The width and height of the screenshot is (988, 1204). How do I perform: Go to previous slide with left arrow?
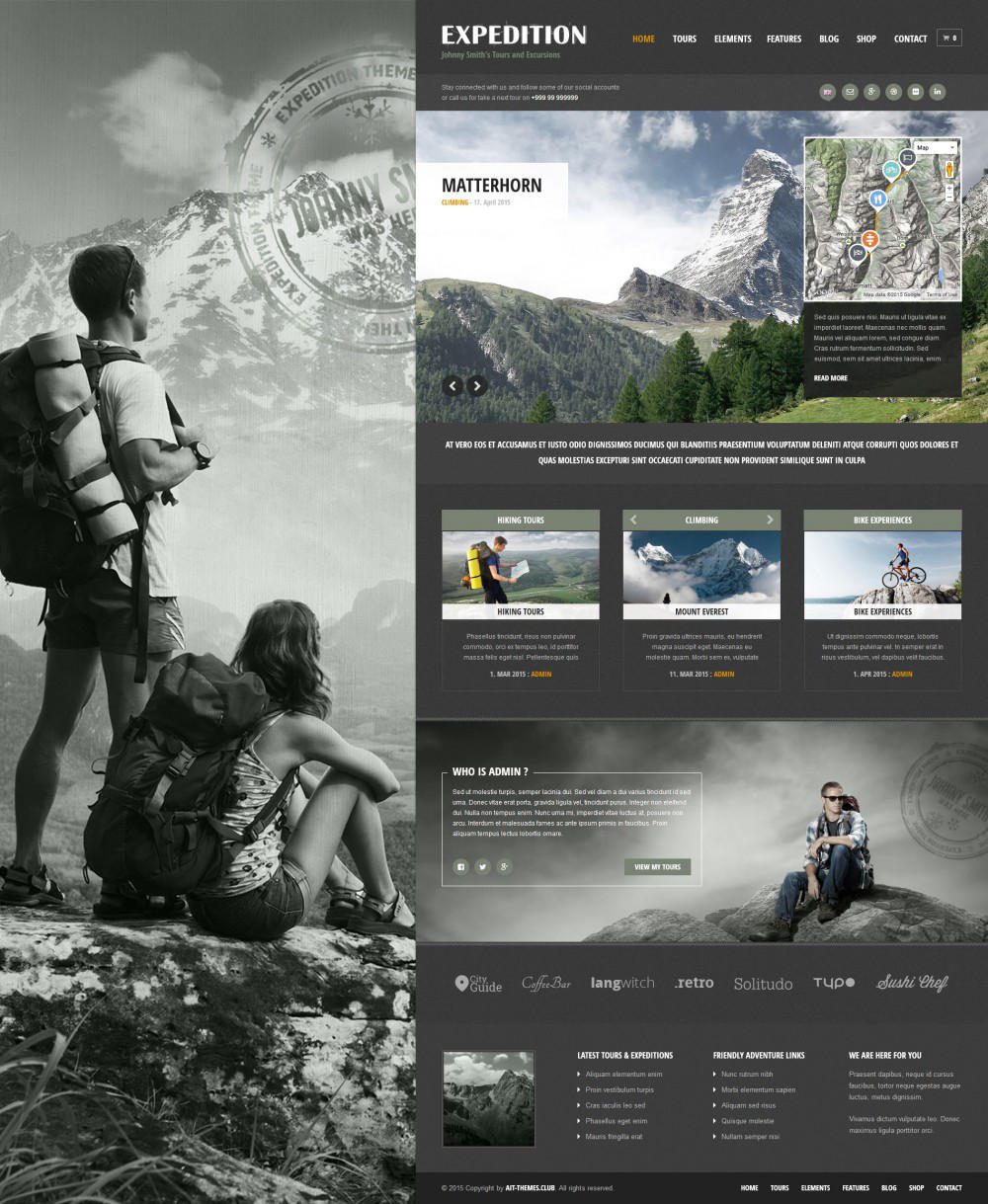[x=453, y=386]
